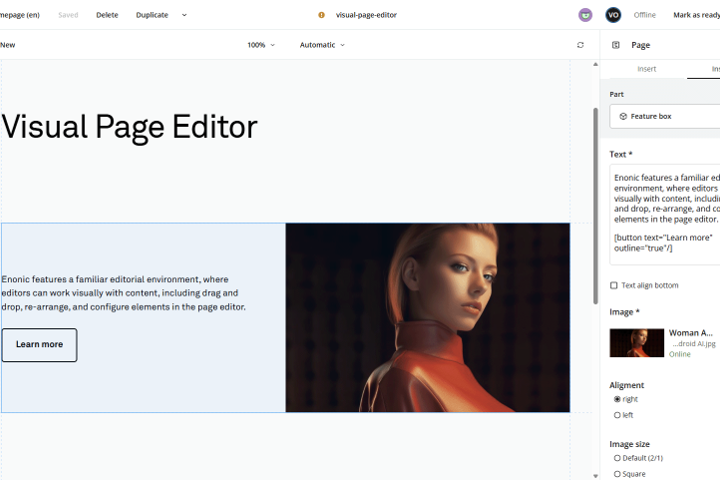Click the Page panel icon

tap(616, 45)
